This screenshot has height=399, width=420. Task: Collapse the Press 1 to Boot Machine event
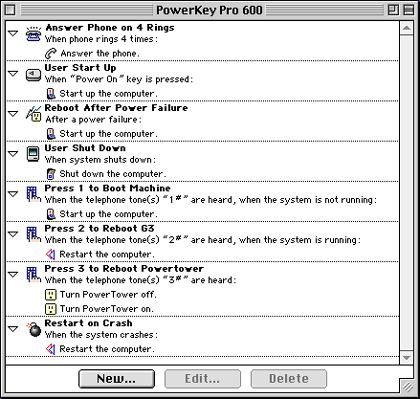click(13, 194)
